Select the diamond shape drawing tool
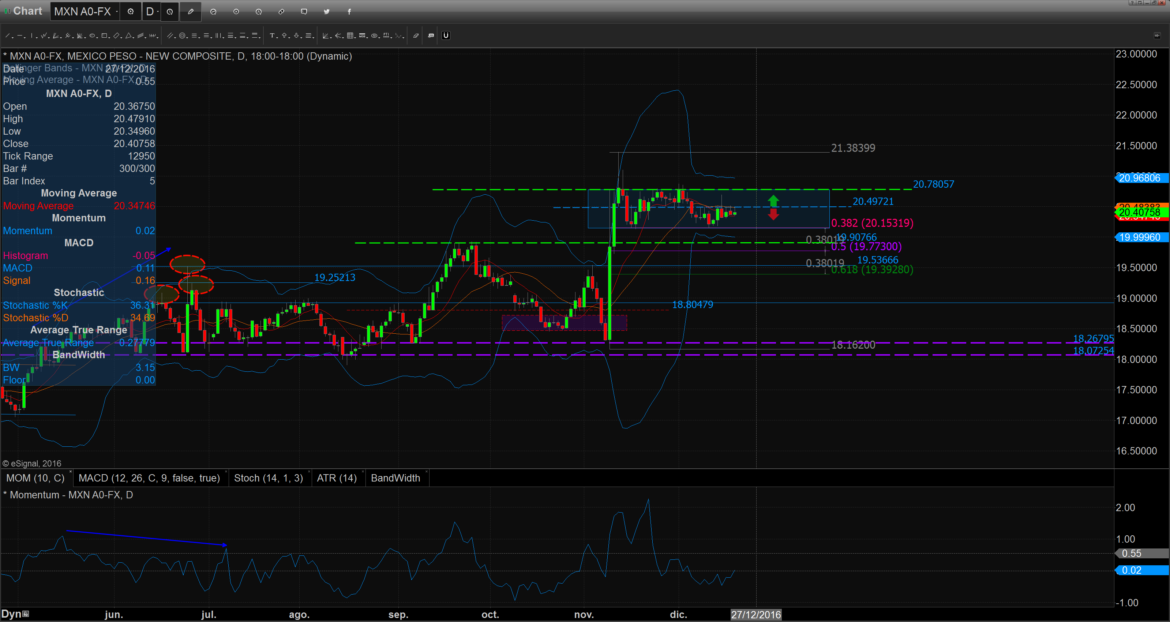Viewport: 1170px width, 622px height. 116,35
